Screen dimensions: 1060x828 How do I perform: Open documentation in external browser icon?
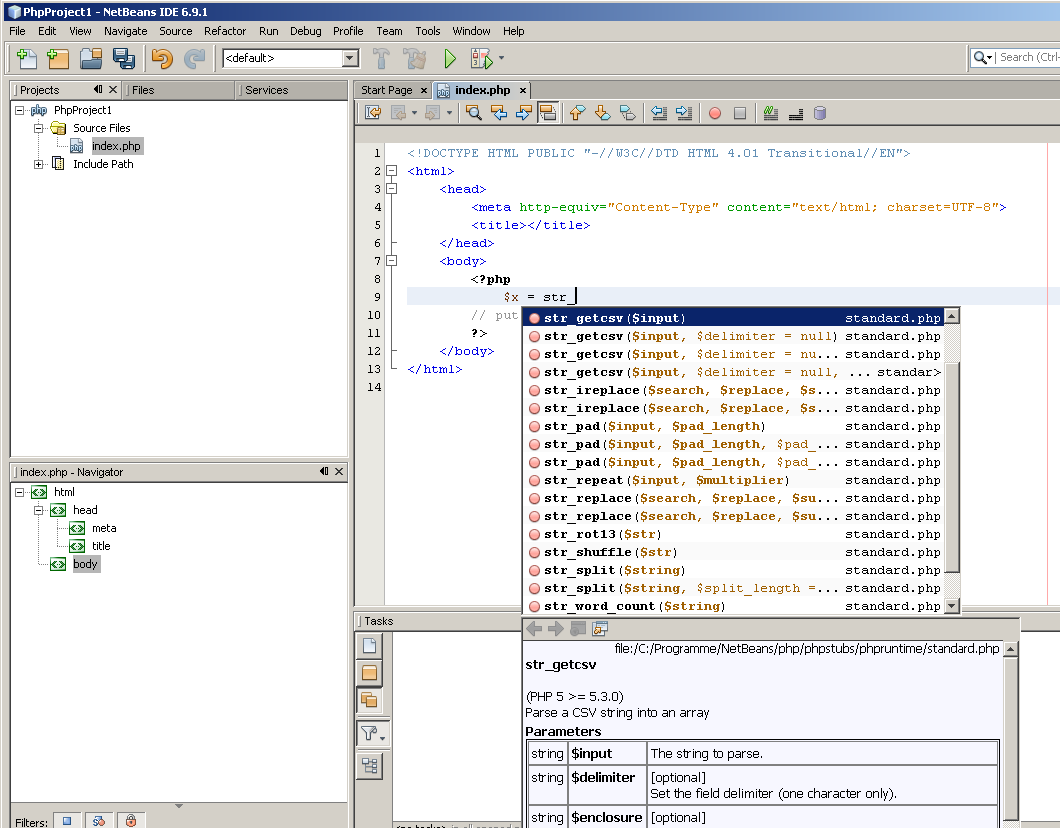pos(600,629)
